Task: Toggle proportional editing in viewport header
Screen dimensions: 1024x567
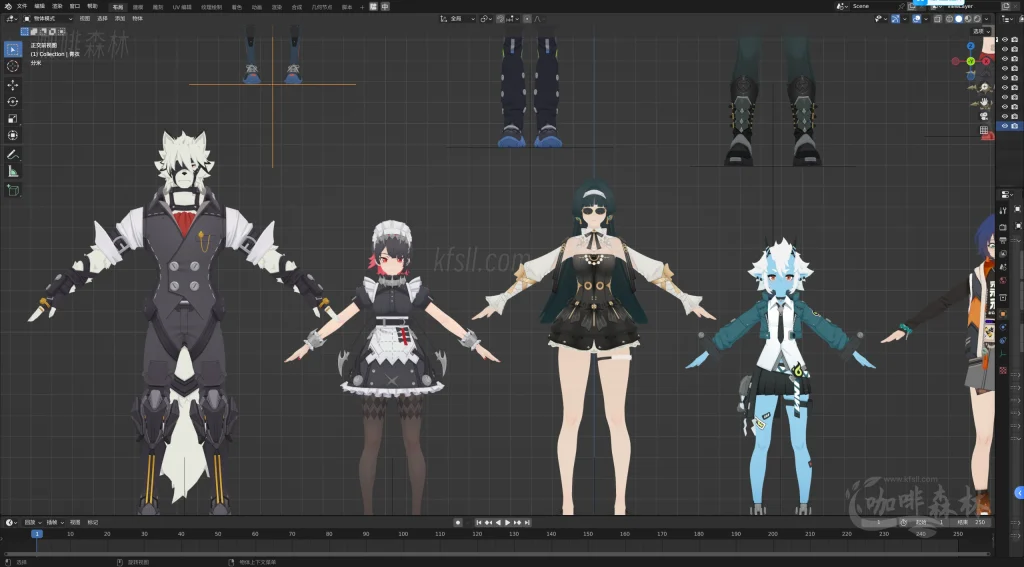Action: pyautogui.click(x=527, y=19)
